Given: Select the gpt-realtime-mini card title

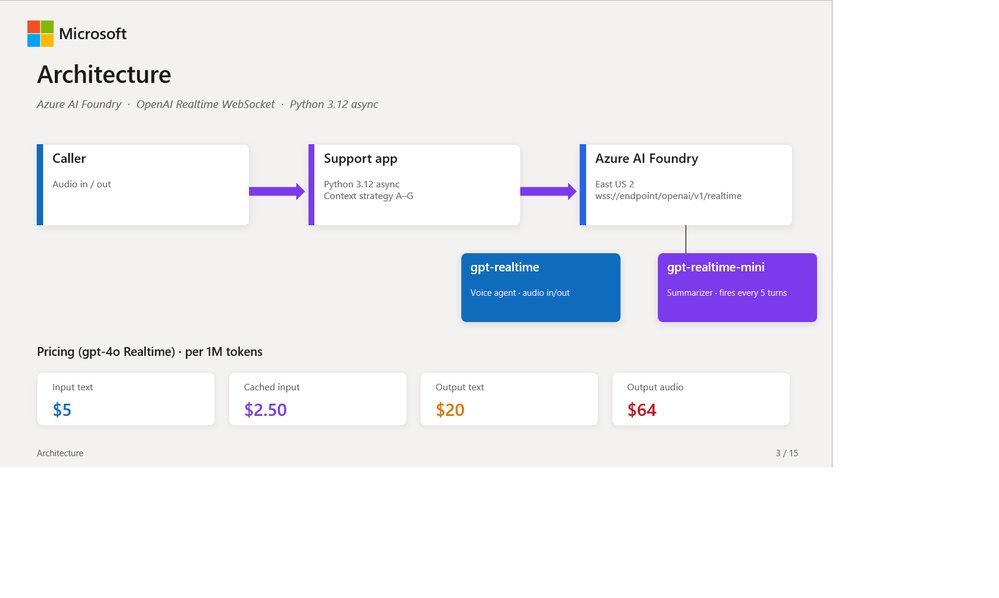Looking at the screenshot, I should 715,267.
